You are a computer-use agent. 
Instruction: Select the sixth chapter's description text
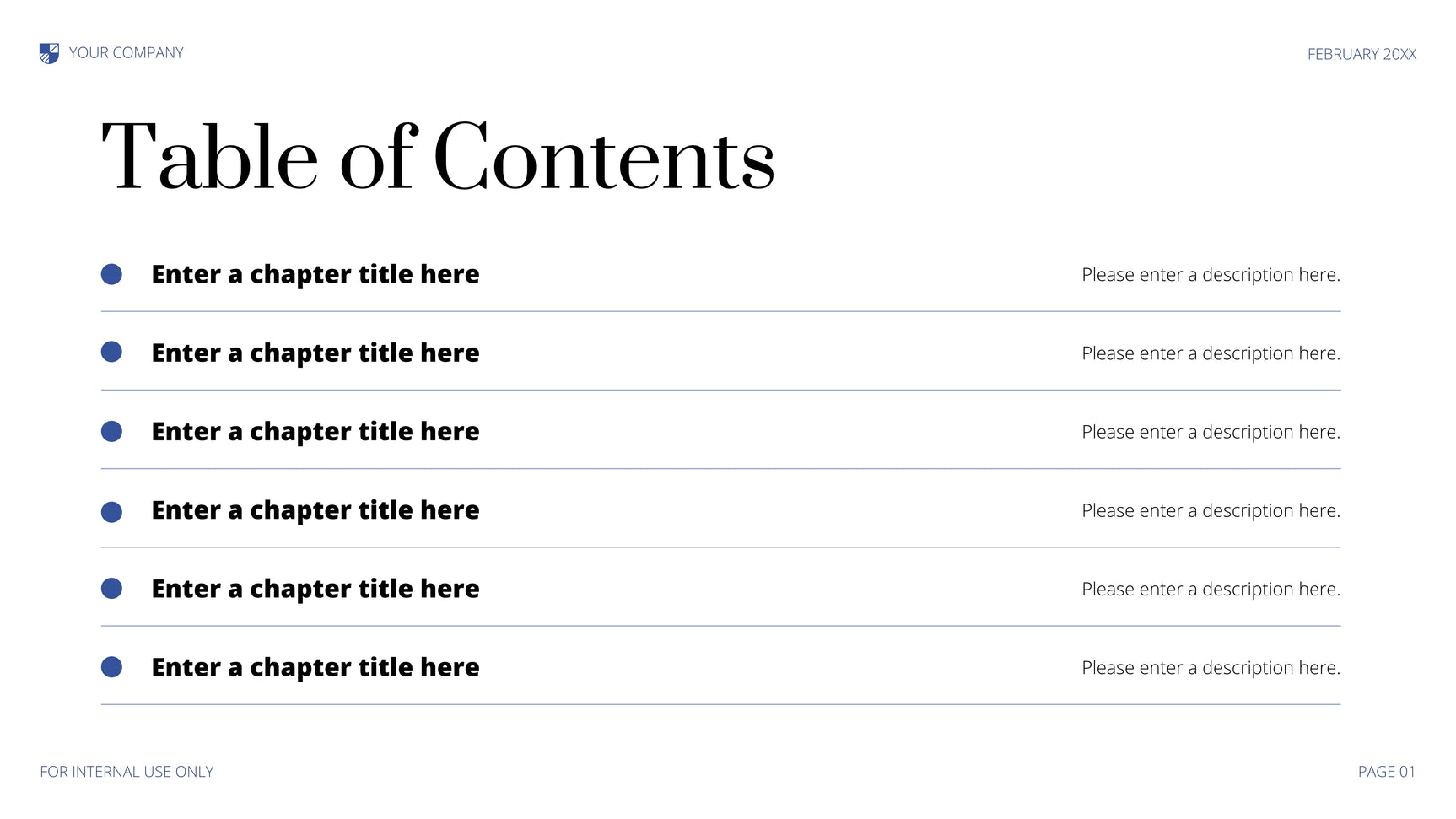coord(1211,668)
